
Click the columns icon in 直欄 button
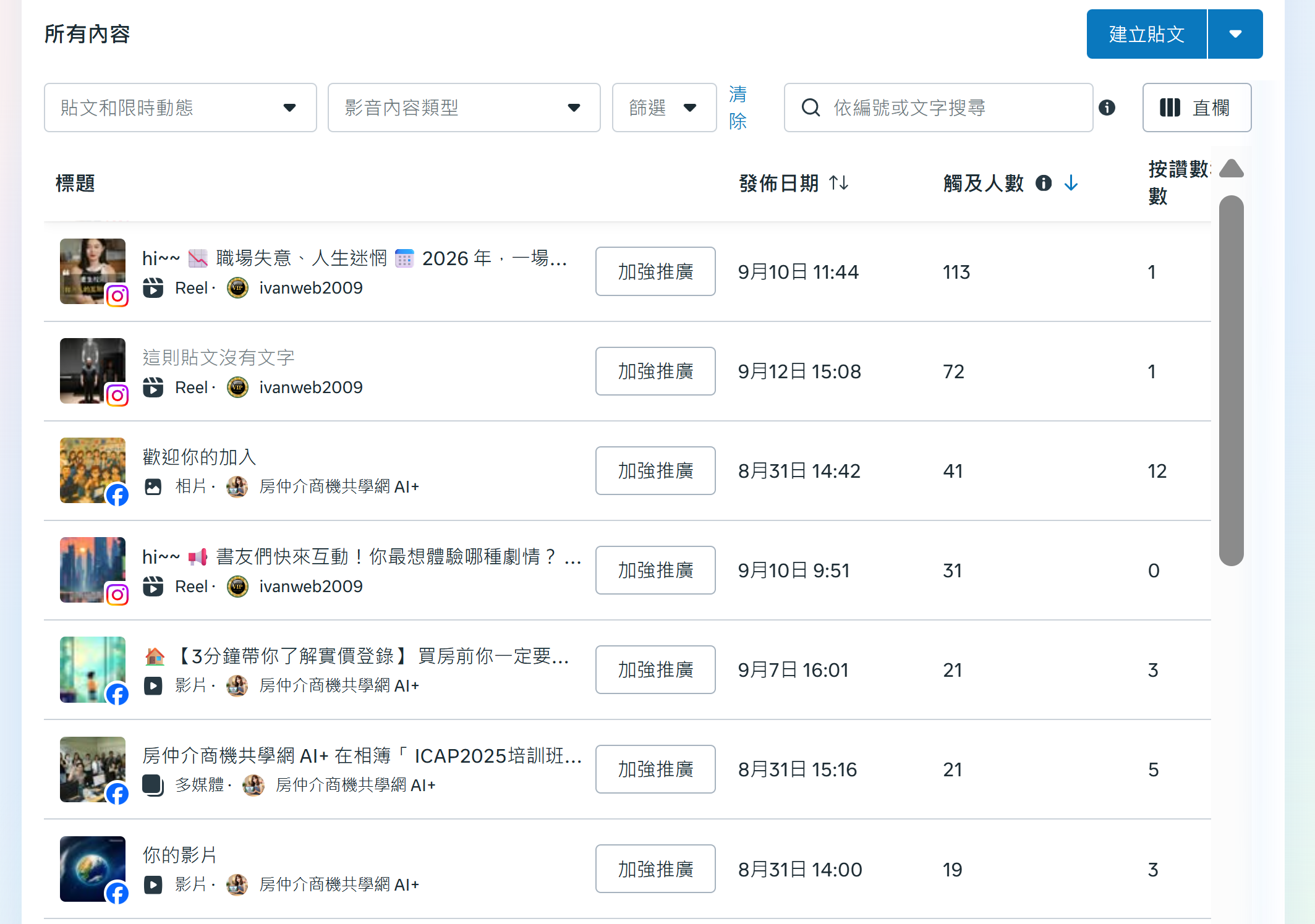click(1170, 108)
